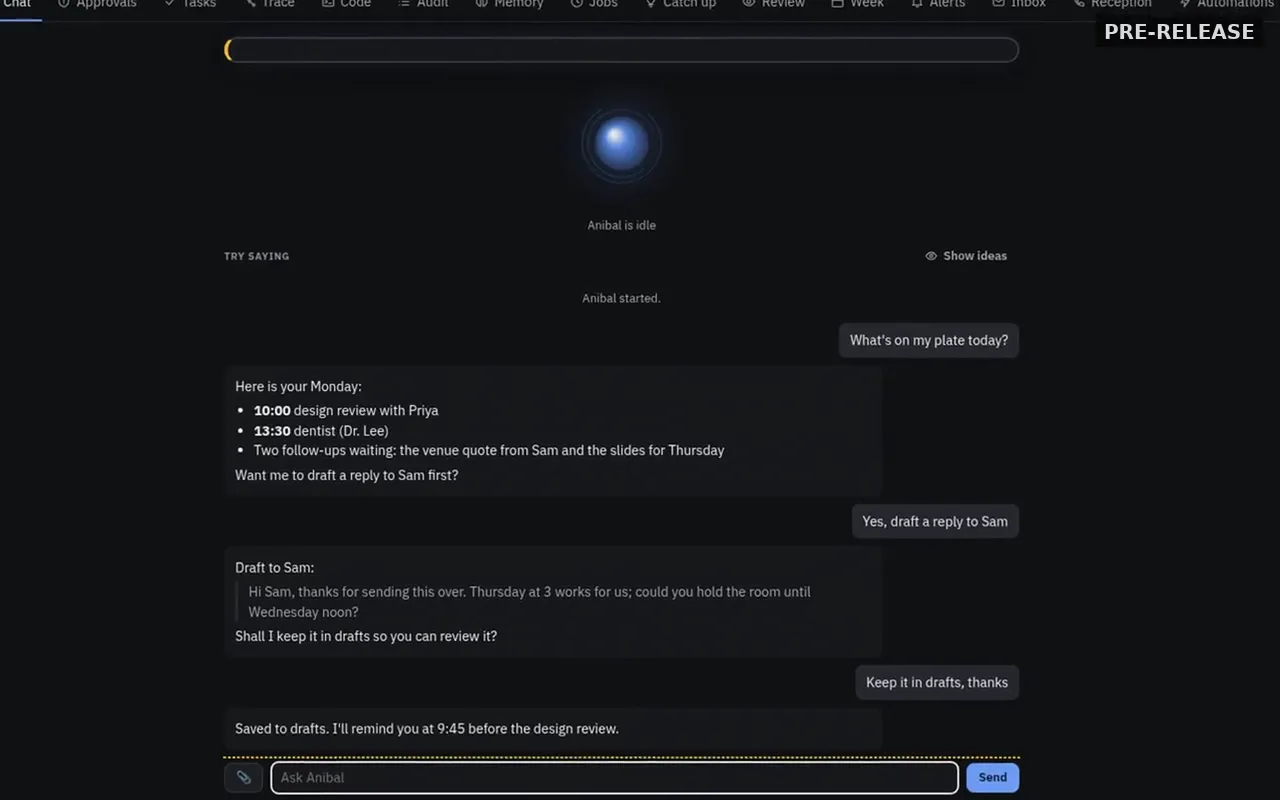The height and width of the screenshot is (800, 1280).
Task: Click the "Anibal is idle" status text
Action: click(x=621, y=225)
